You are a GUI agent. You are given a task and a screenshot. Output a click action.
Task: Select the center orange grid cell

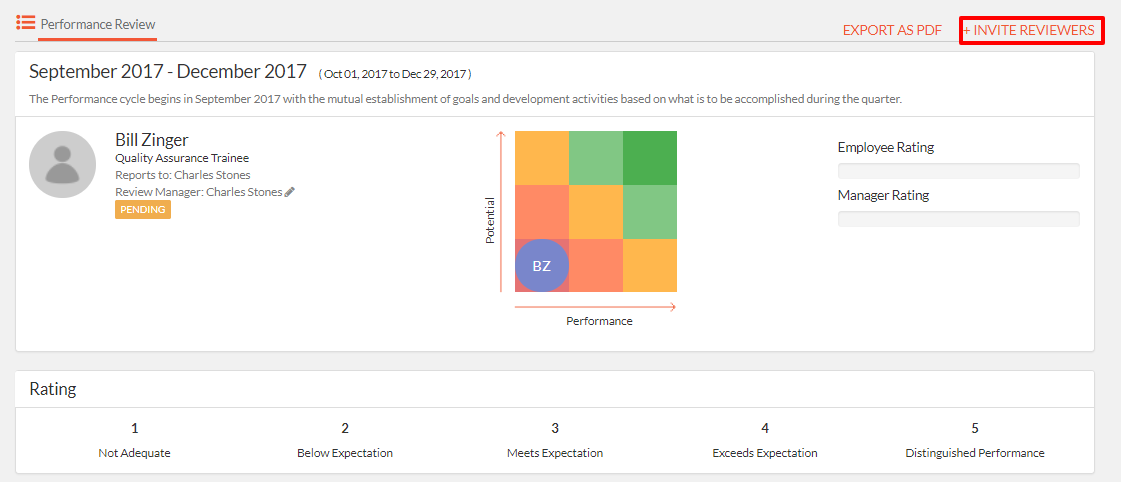596,212
